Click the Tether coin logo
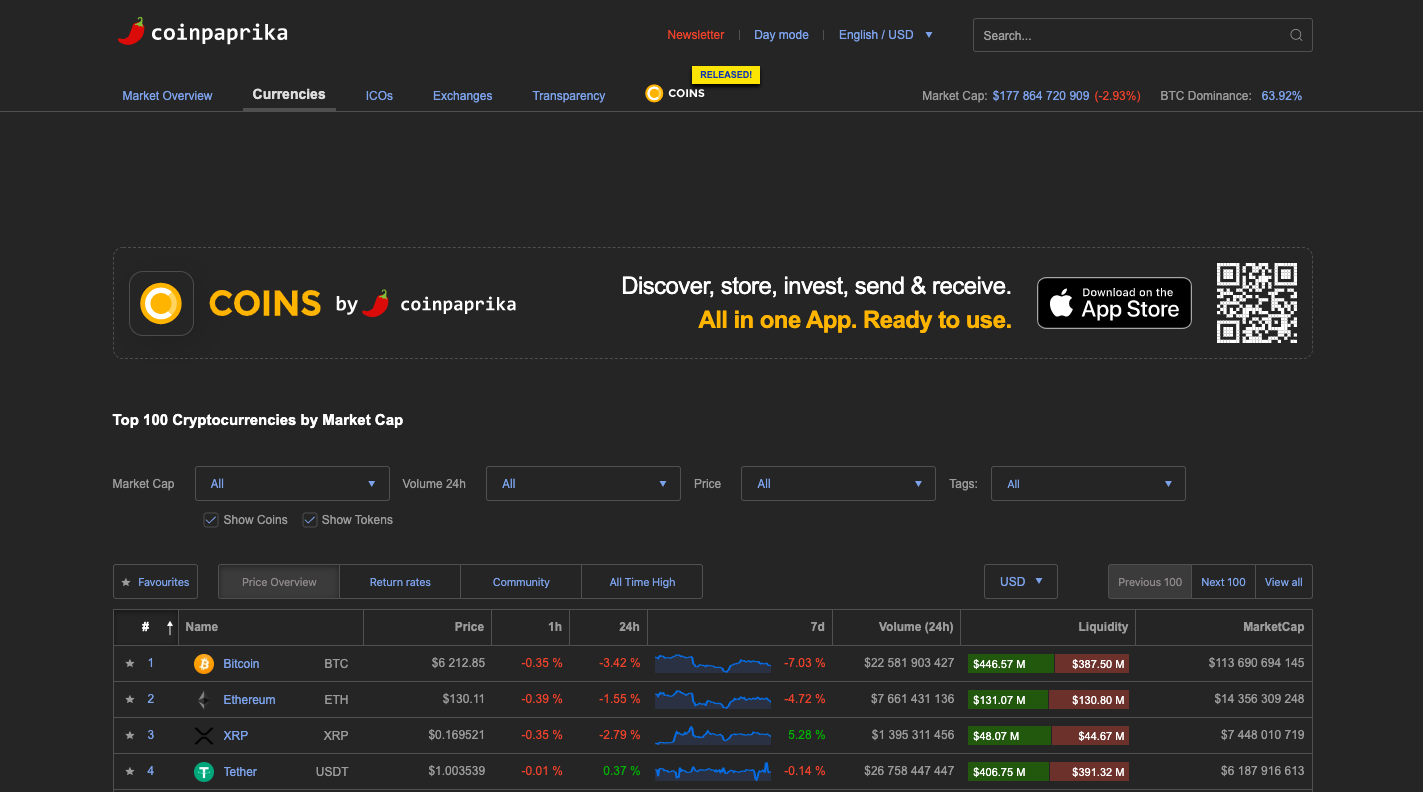Screen dimensions: 1423x792 point(204,772)
